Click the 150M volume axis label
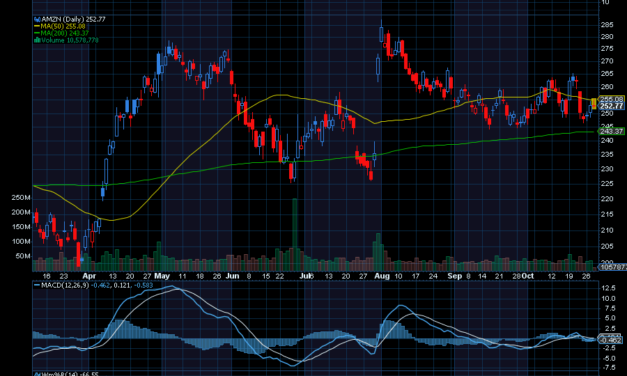 21,227
